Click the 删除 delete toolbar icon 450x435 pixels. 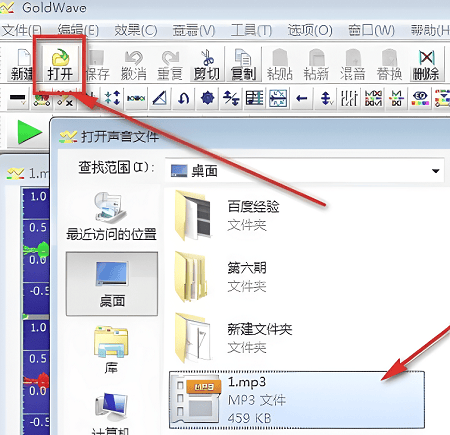point(426,65)
